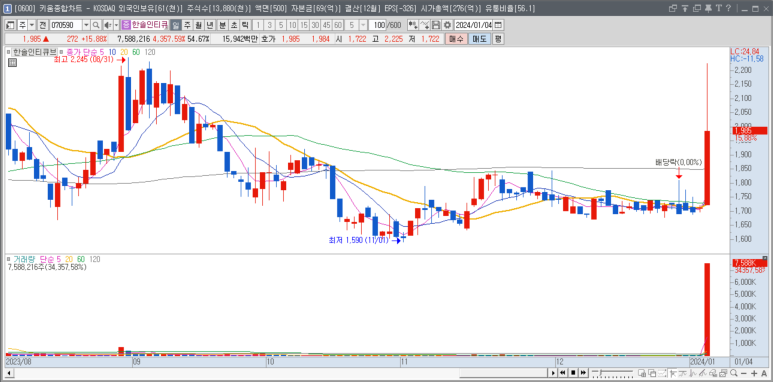This screenshot has height=382, width=773.
Task: Click the T font icon in title bar
Action: pos(719,8)
